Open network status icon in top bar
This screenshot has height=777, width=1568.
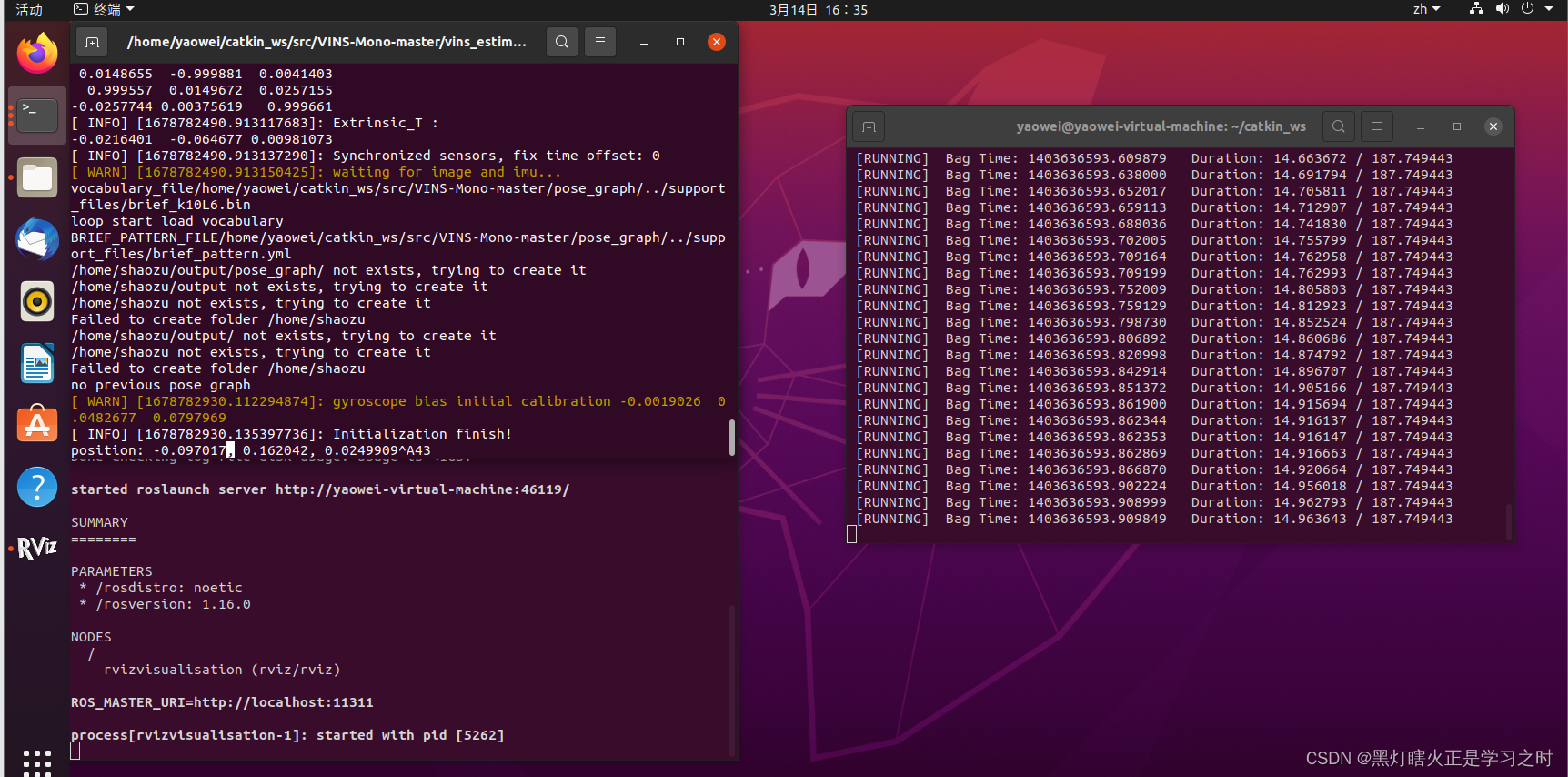1476,9
